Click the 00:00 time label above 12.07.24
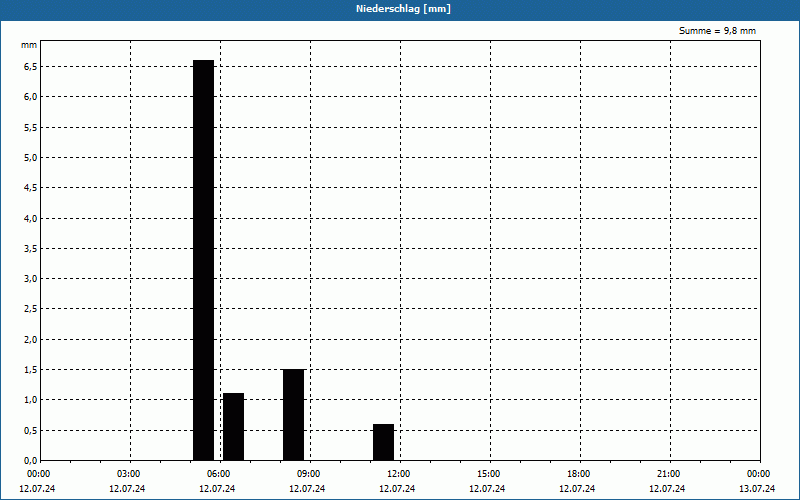Viewport: 800px width, 500px height. point(38,474)
